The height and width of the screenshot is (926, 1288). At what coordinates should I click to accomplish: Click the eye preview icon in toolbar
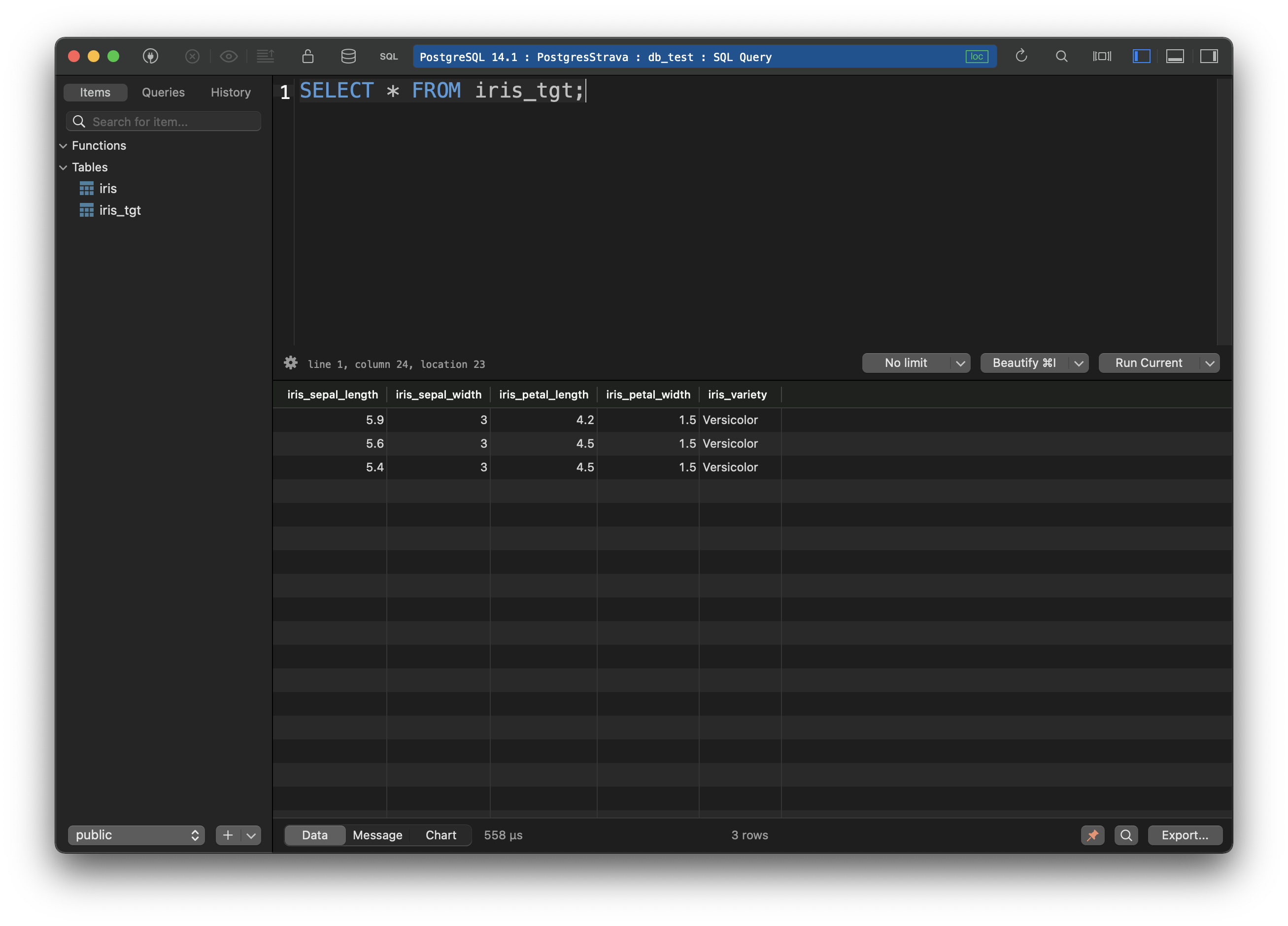pos(229,56)
